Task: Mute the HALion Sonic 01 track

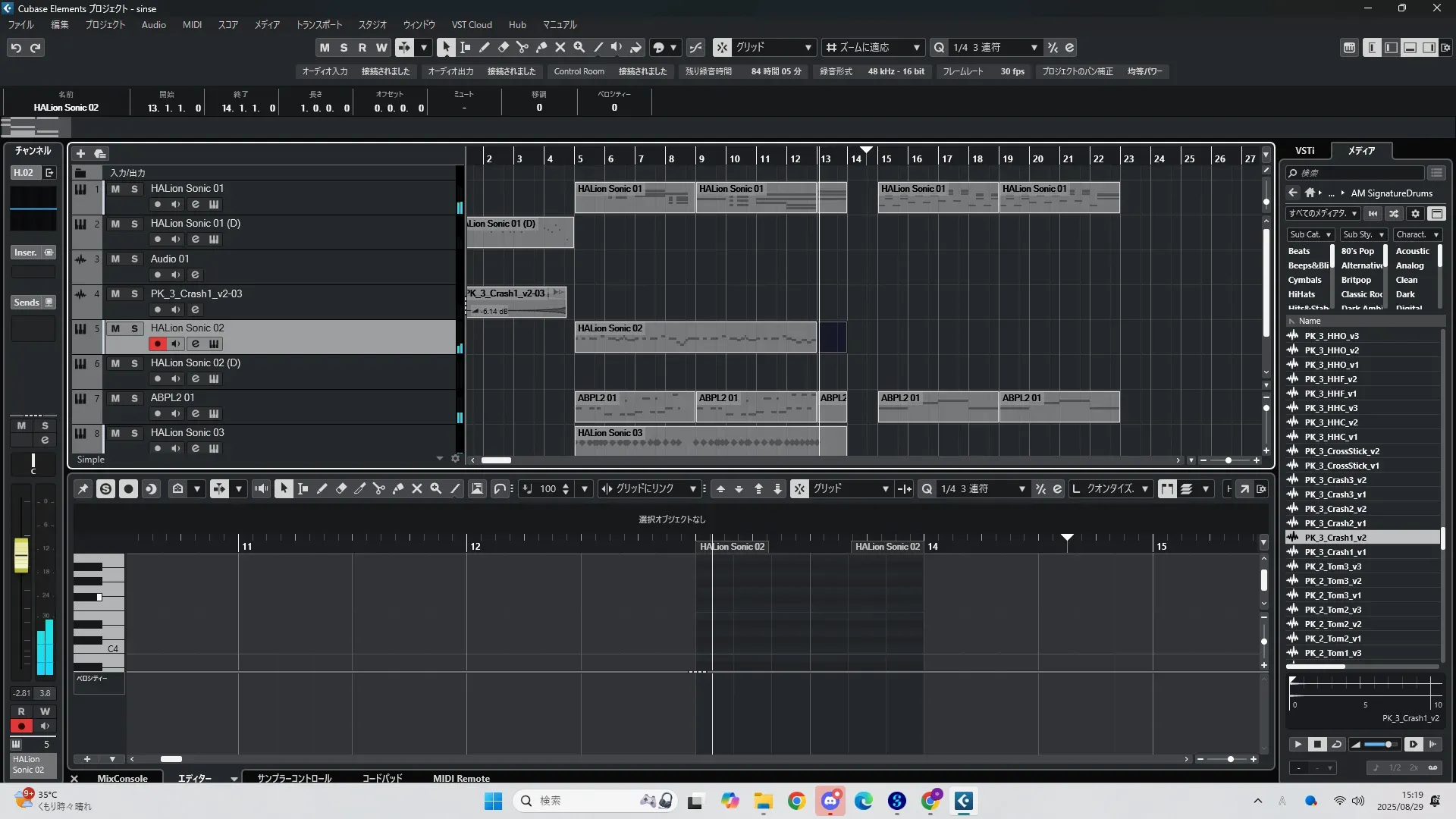Action: [115, 189]
